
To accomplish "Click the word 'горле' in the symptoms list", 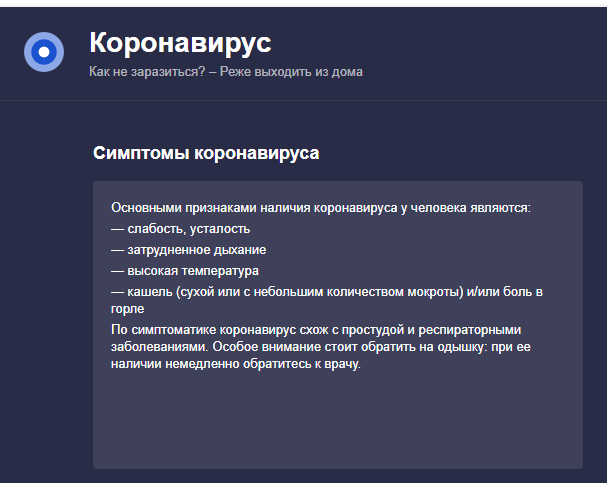I will click(x=128, y=310).
